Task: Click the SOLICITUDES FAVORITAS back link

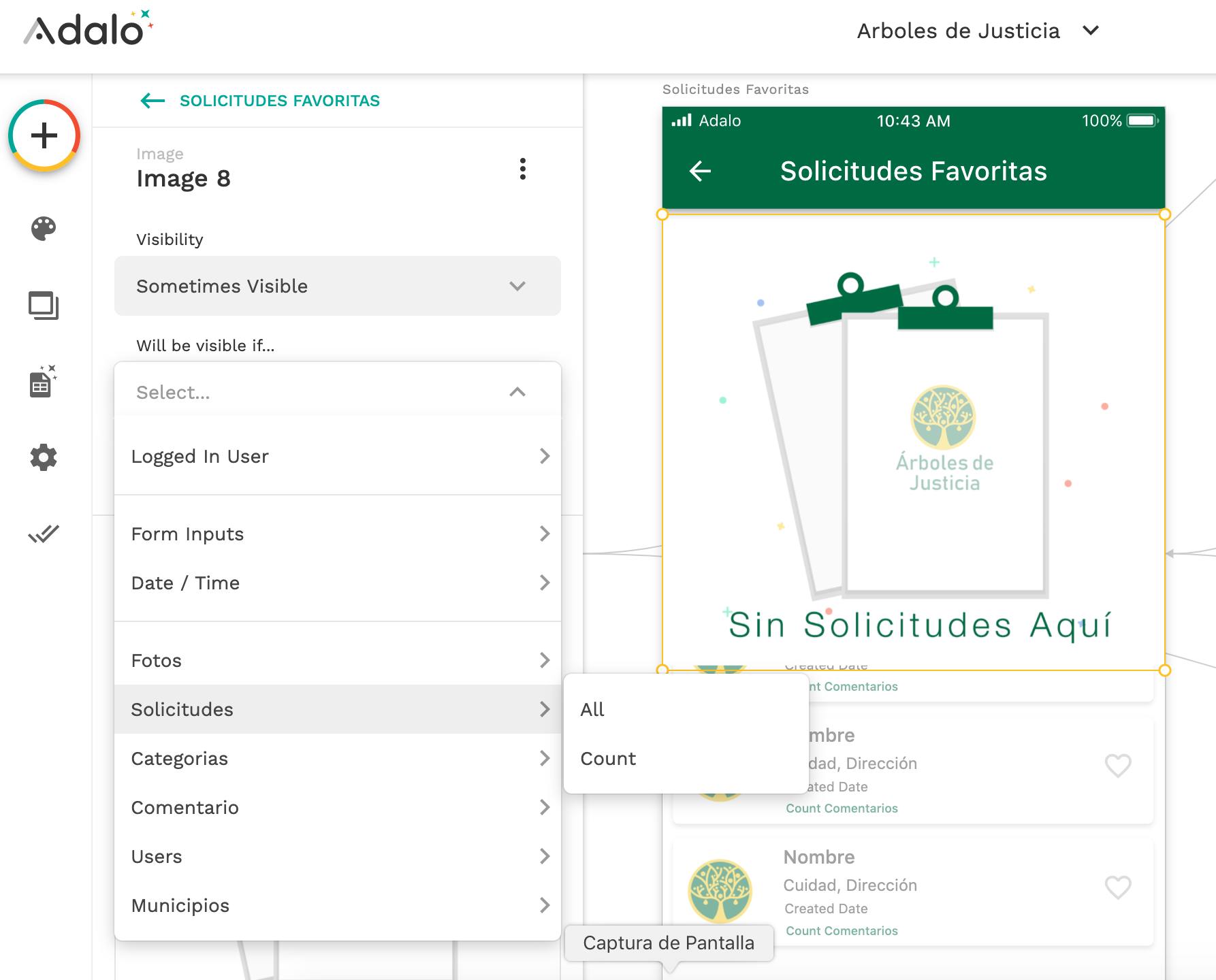Action: [280, 101]
